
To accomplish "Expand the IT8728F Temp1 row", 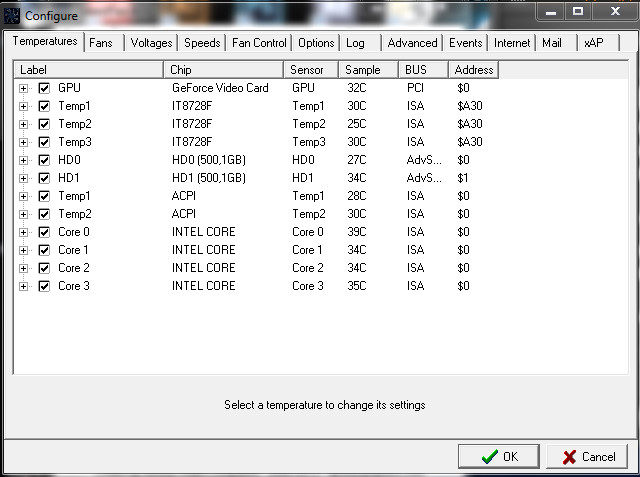I will click(x=23, y=106).
